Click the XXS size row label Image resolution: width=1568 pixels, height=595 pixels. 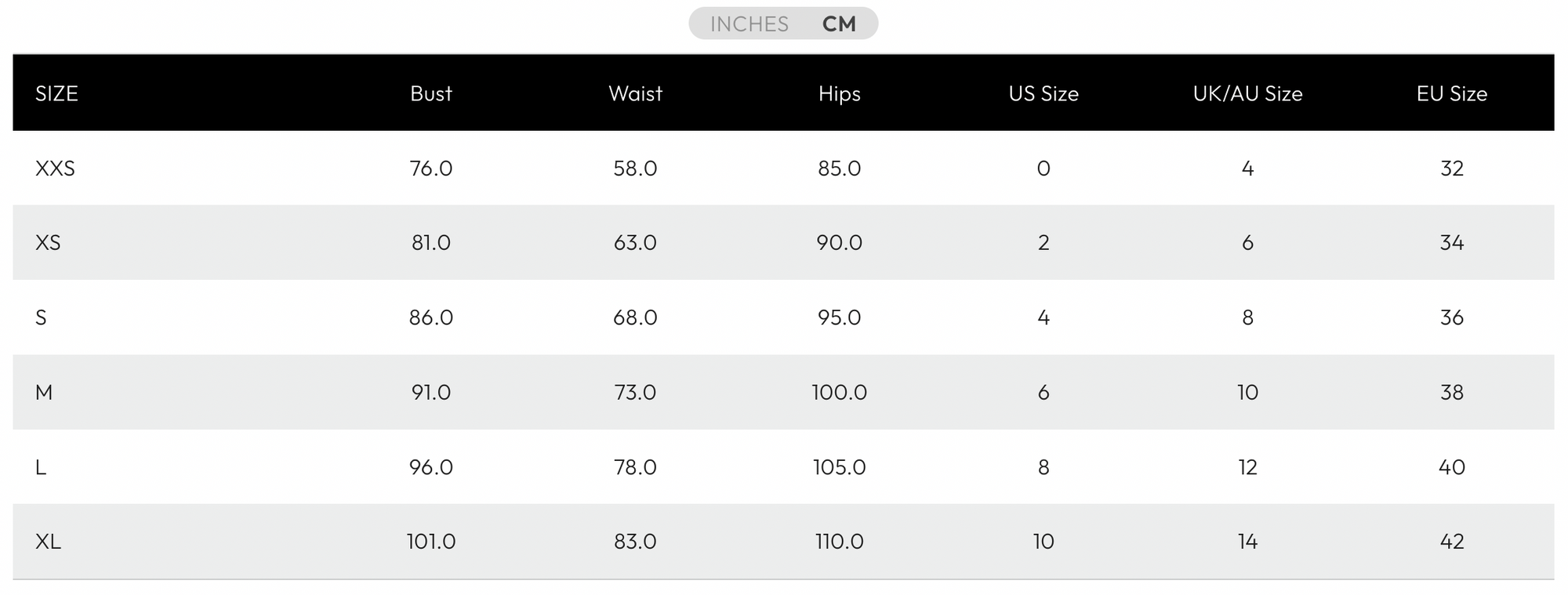[x=55, y=169]
